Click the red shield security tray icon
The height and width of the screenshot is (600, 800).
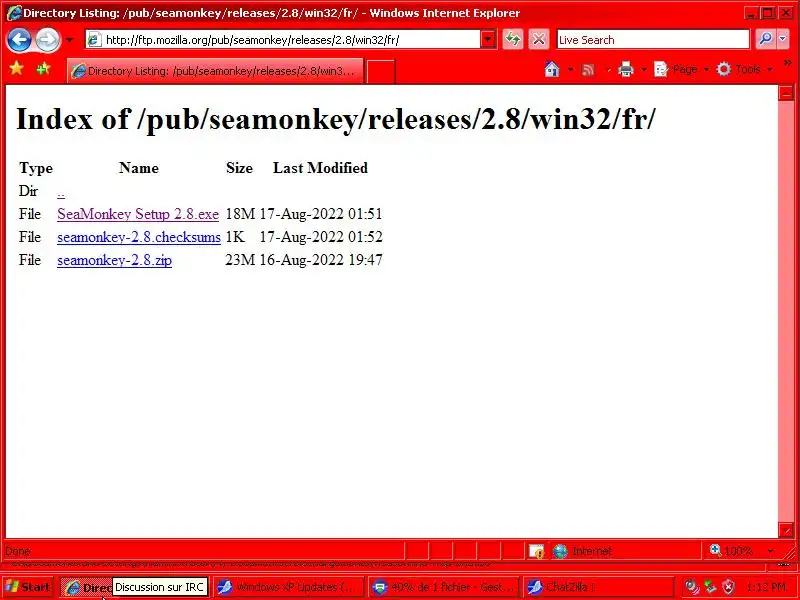pos(729,587)
